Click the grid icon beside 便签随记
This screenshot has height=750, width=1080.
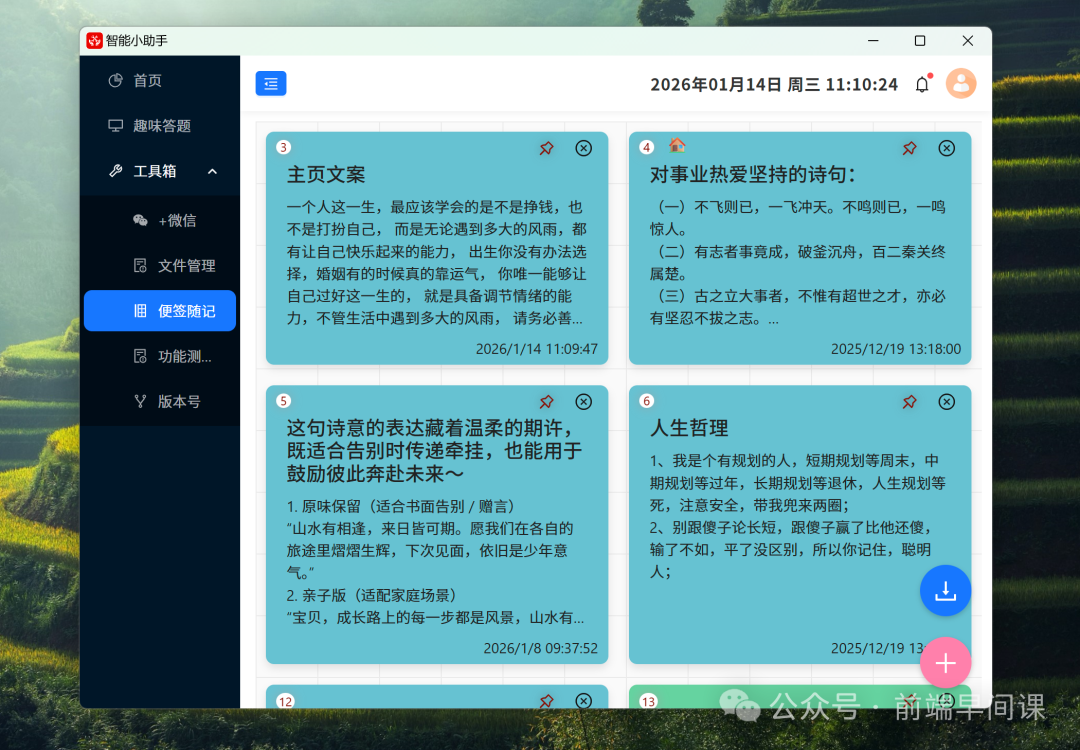[x=141, y=311]
